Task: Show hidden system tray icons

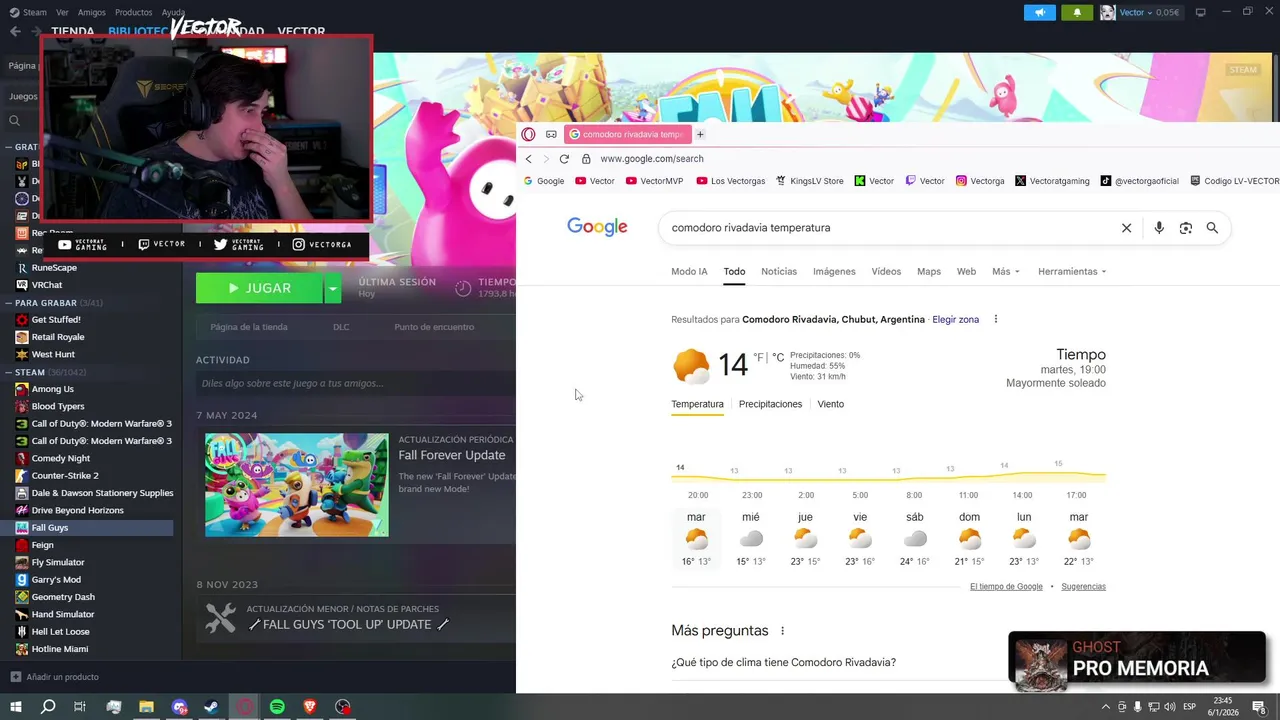Action: (1105, 707)
